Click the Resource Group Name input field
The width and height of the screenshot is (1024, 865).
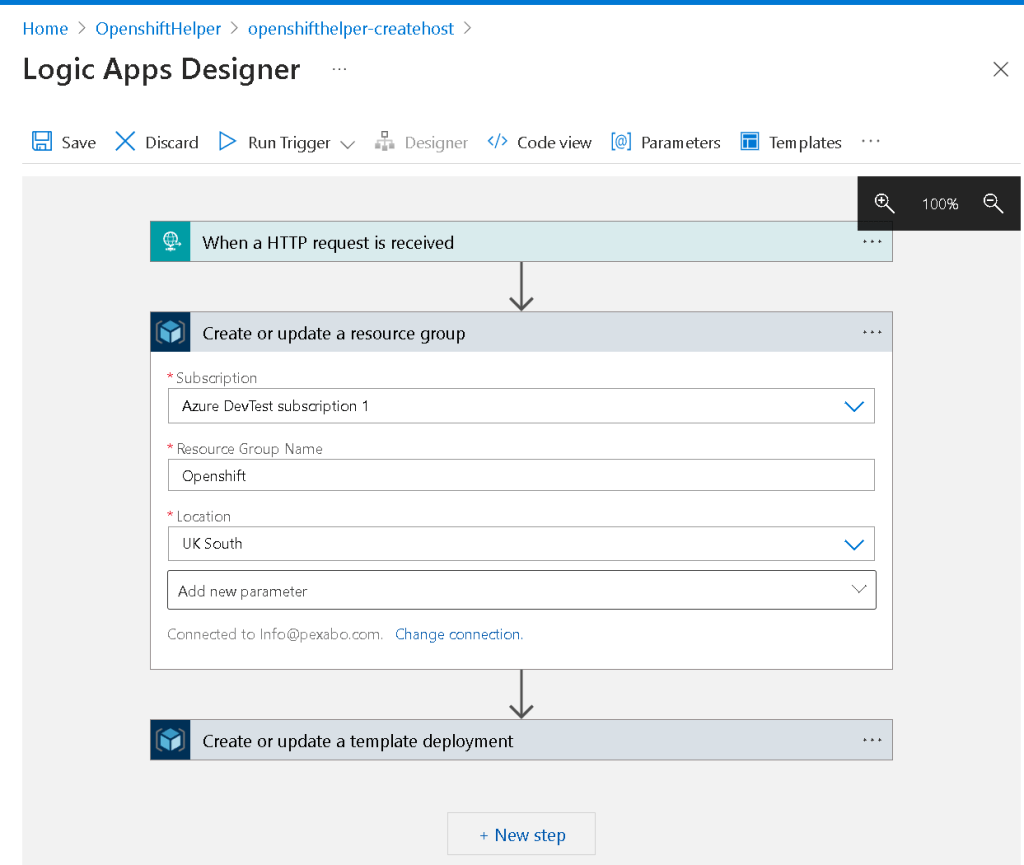click(x=521, y=475)
